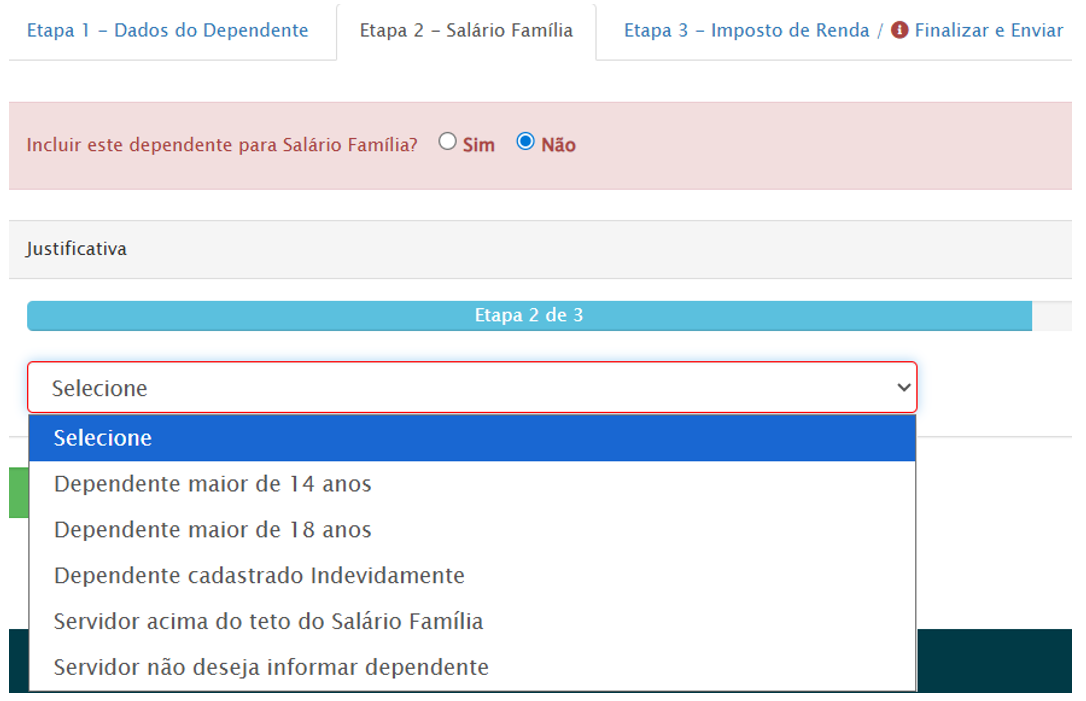Select the Sim radio button
The height and width of the screenshot is (701, 1086).
click(x=448, y=142)
